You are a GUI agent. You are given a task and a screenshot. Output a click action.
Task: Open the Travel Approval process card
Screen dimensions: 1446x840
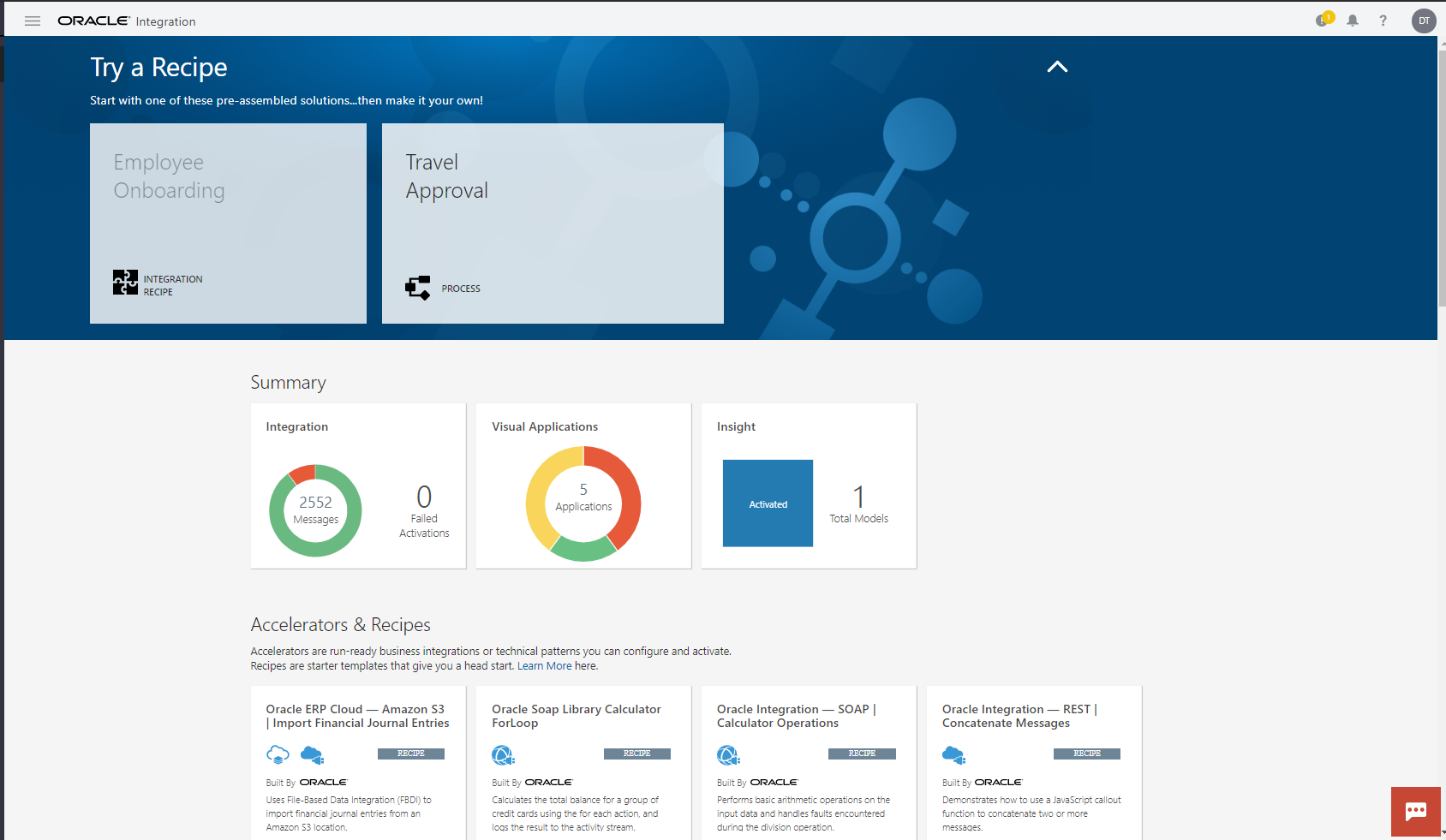(x=553, y=223)
